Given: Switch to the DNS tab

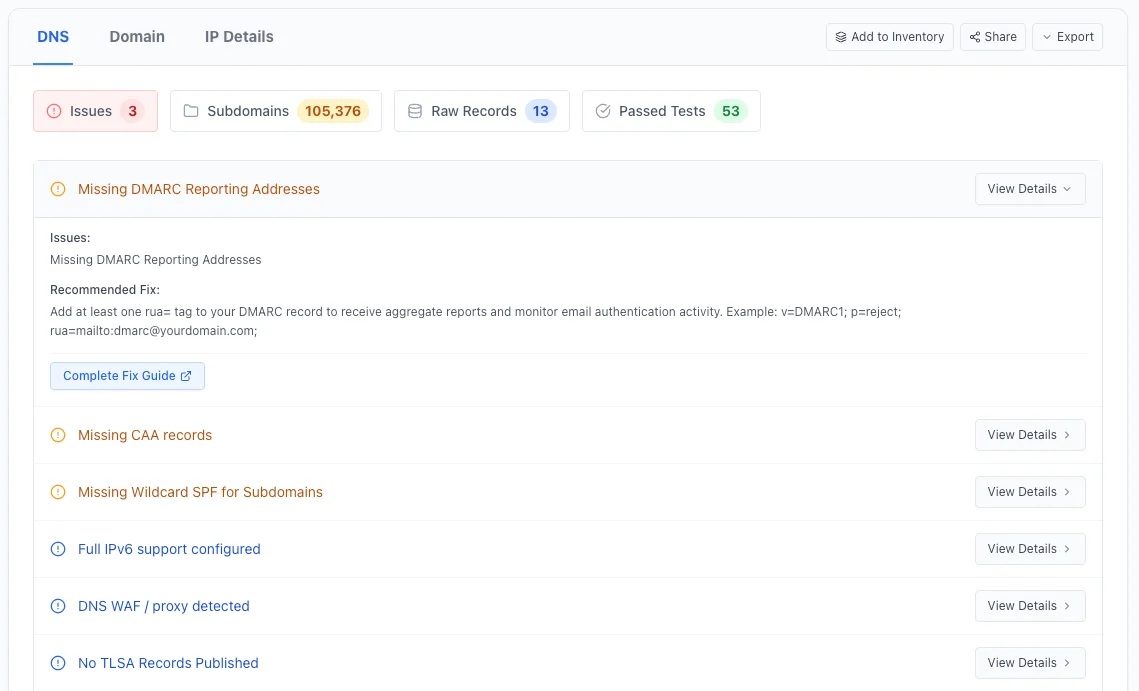Looking at the screenshot, I should pos(53,37).
